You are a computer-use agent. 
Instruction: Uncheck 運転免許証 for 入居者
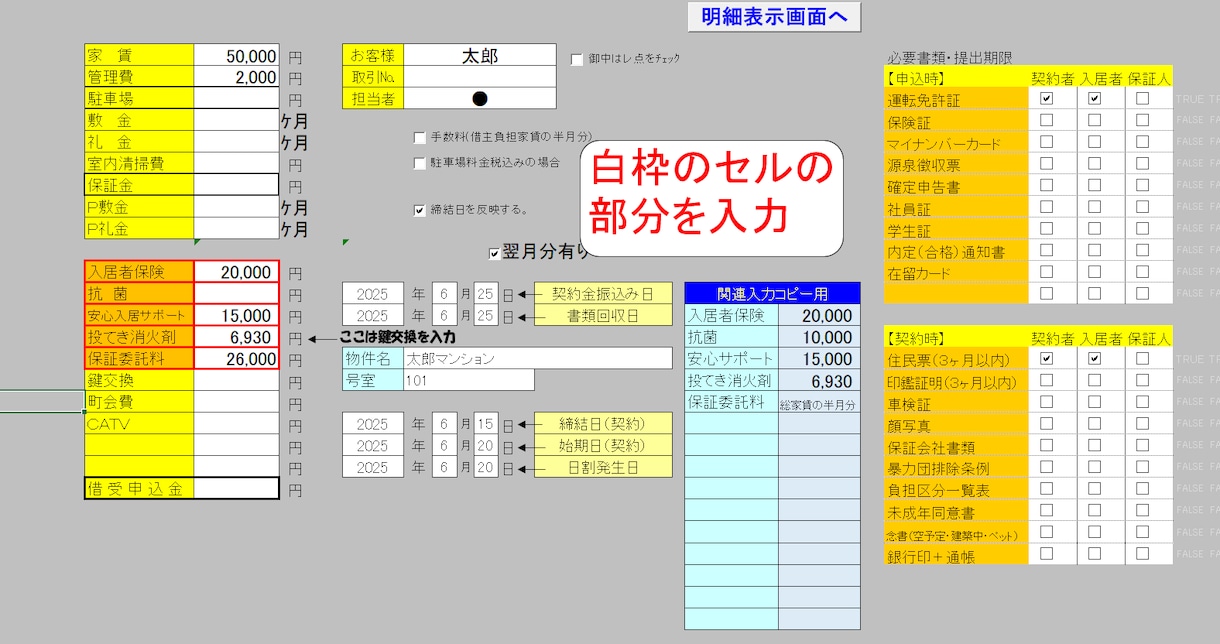(x=1094, y=98)
